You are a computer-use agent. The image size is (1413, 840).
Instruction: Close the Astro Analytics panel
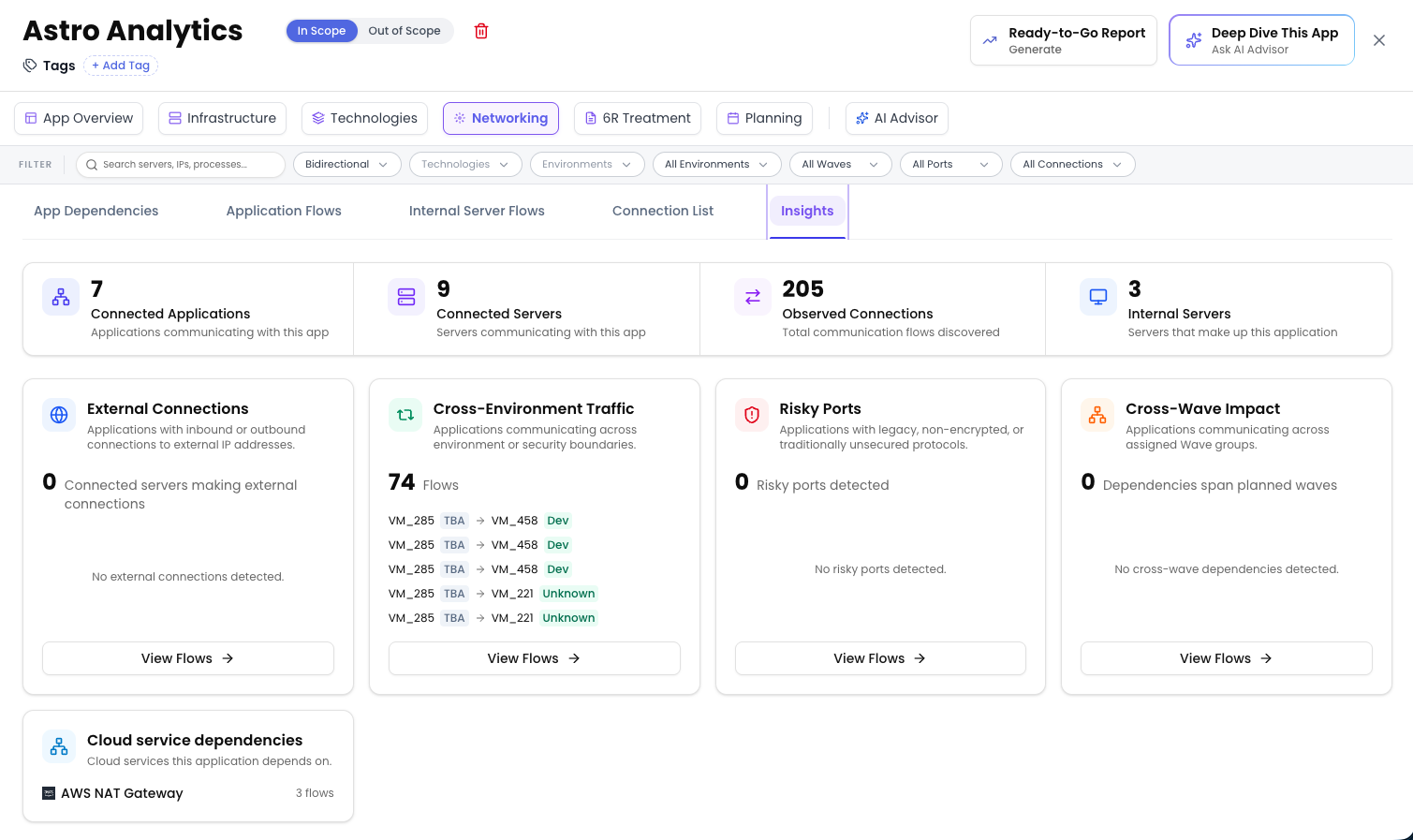pyautogui.click(x=1379, y=40)
